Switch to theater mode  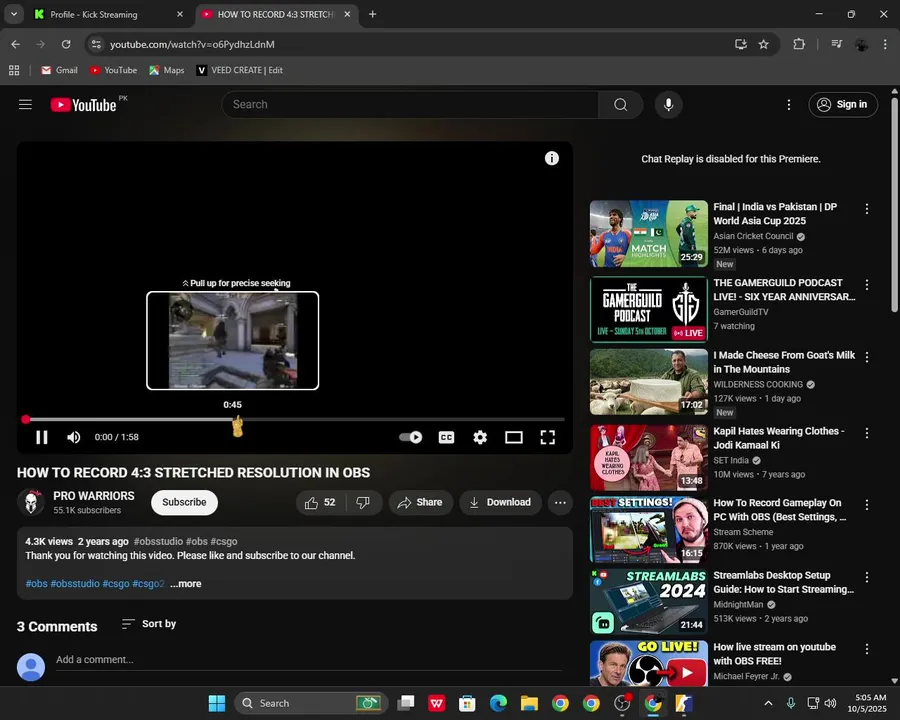tap(514, 438)
